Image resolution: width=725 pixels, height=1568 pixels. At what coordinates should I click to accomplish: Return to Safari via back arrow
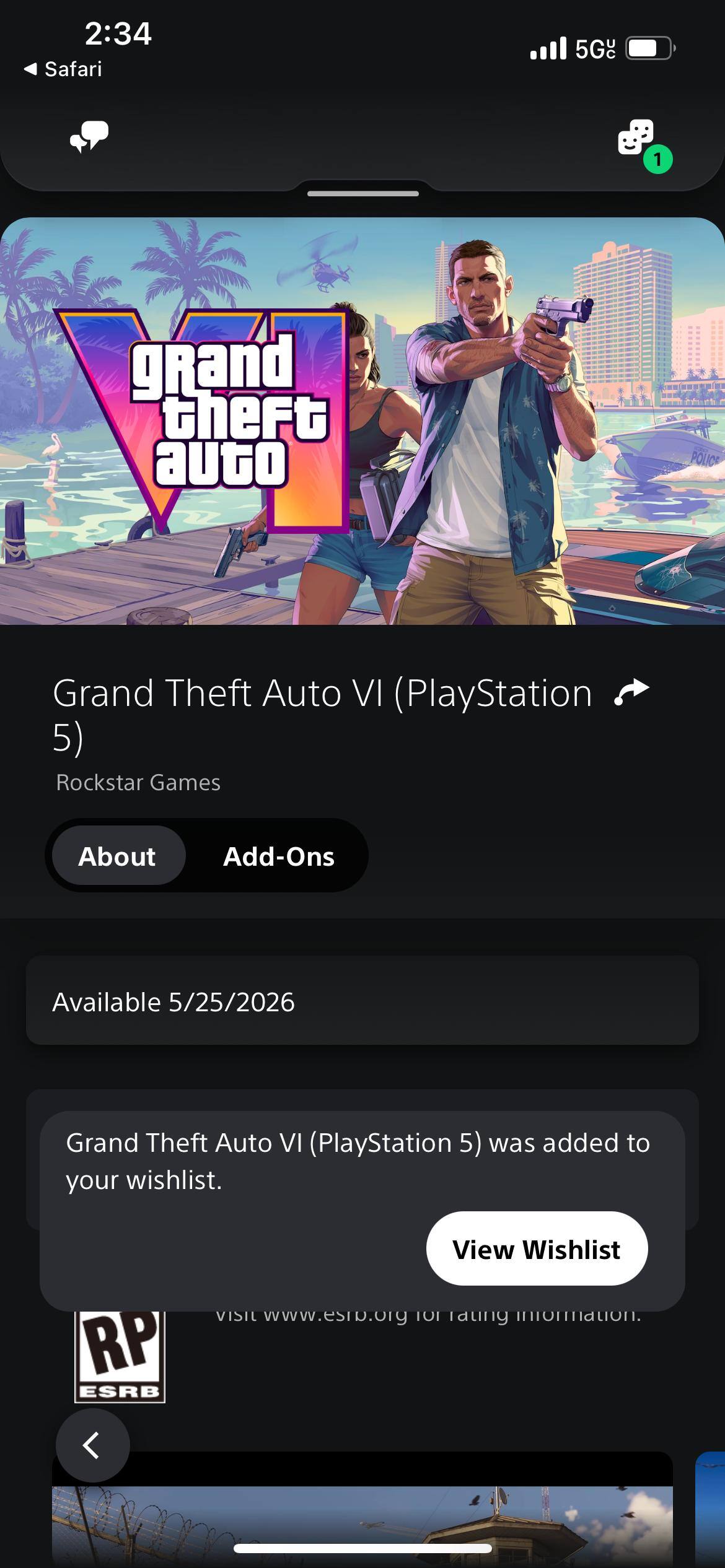coord(63,69)
